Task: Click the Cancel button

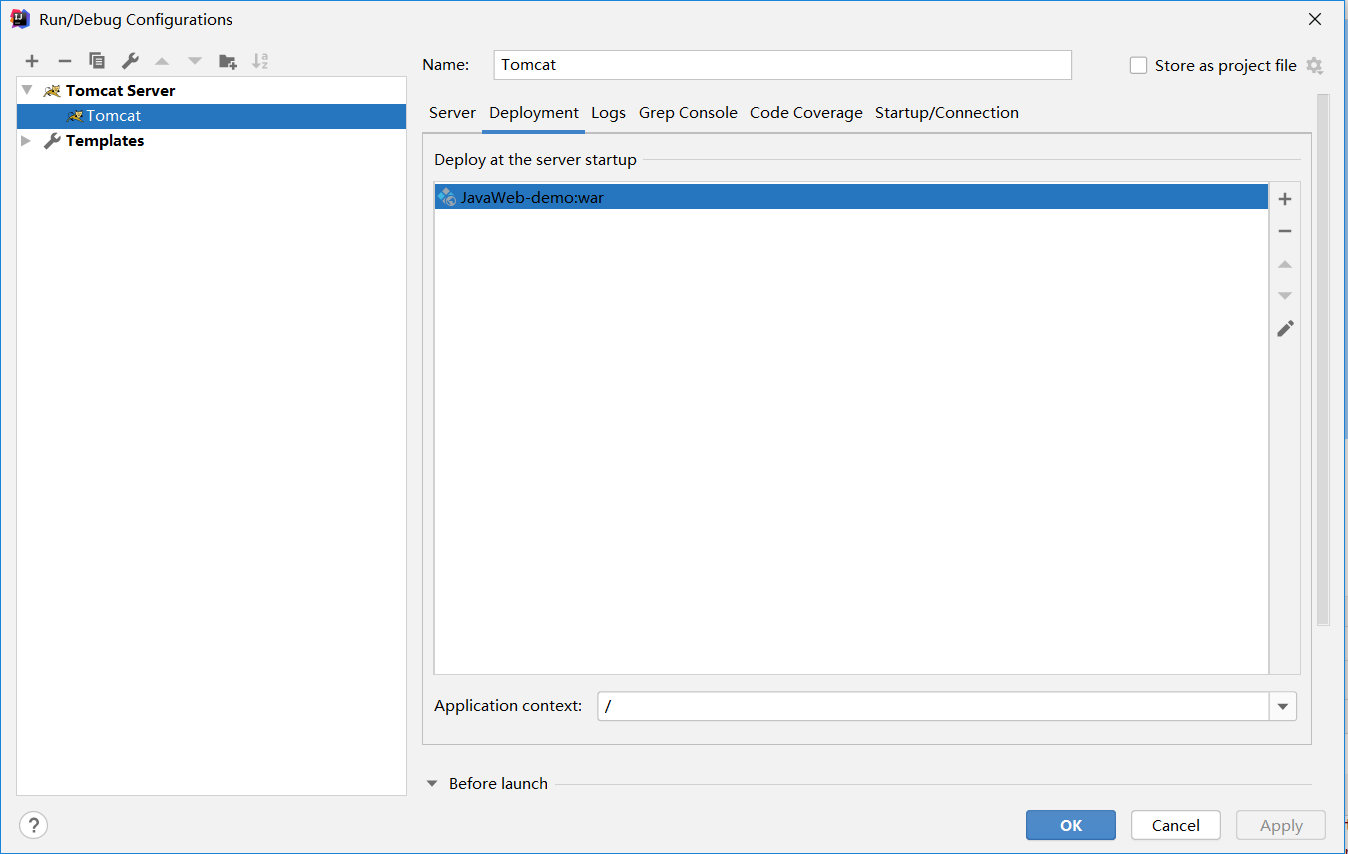Action: point(1176,825)
